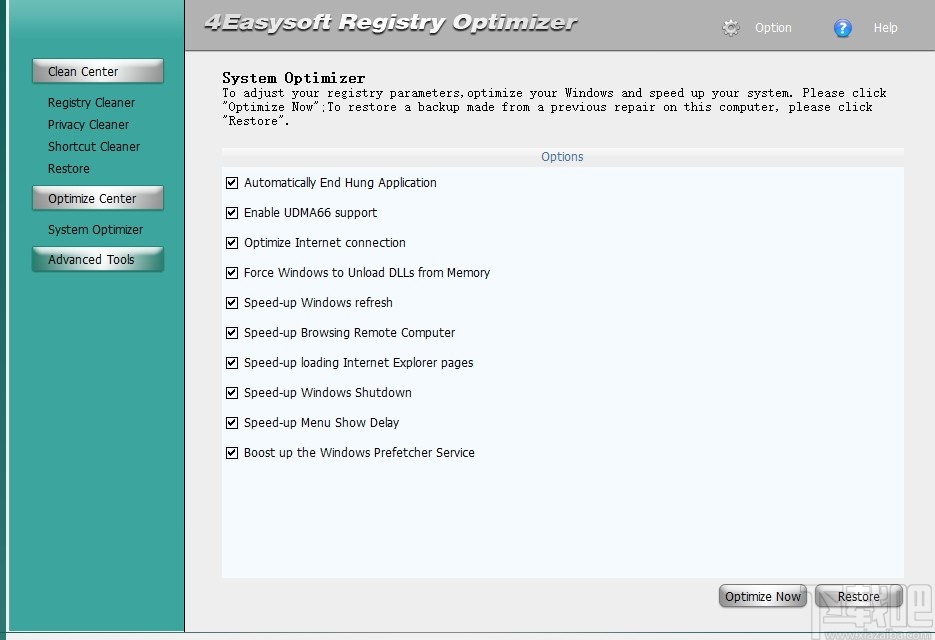This screenshot has height=640, width=935.
Task: Select Shortcut Cleaner from the sidebar
Action: point(93,146)
